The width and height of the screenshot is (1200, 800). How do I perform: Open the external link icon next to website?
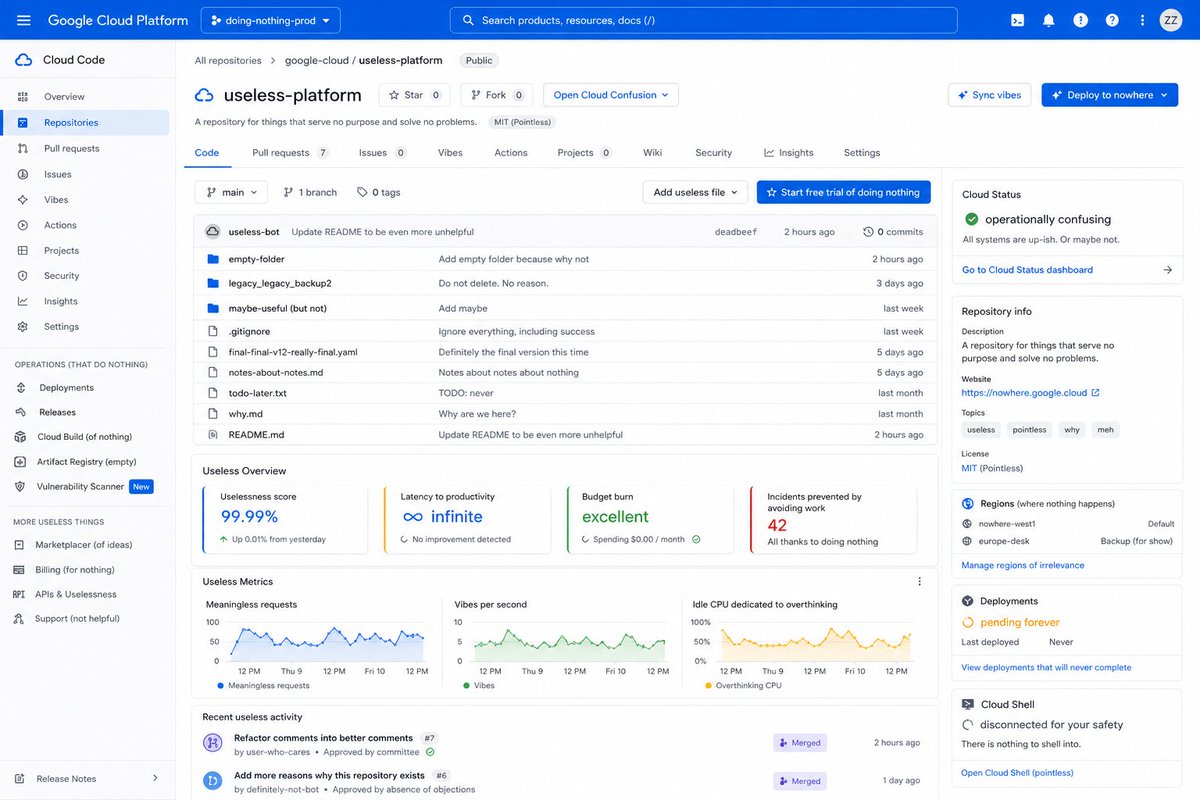tap(1095, 393)
